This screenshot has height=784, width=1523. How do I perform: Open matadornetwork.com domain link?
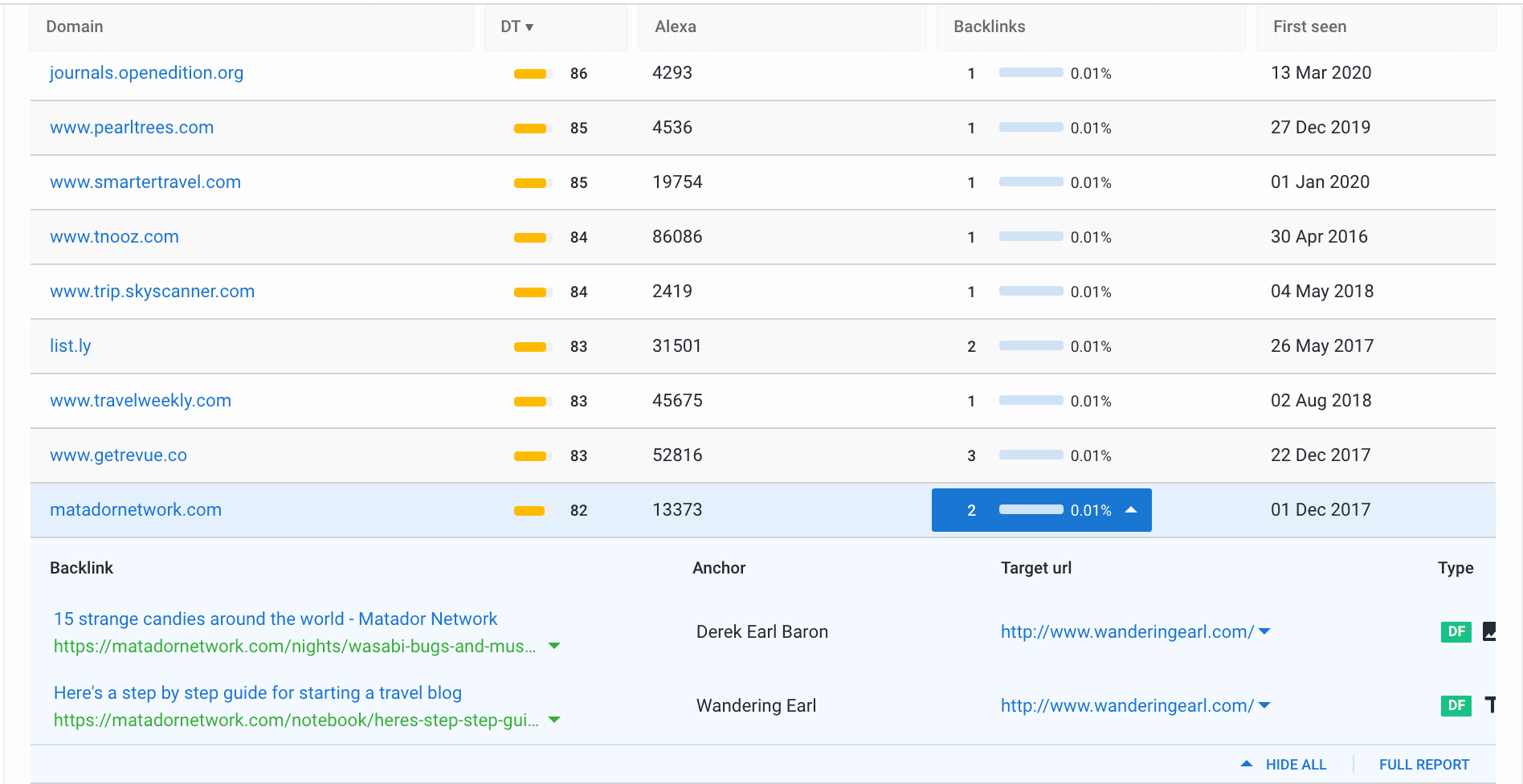(x=136, y=510)
